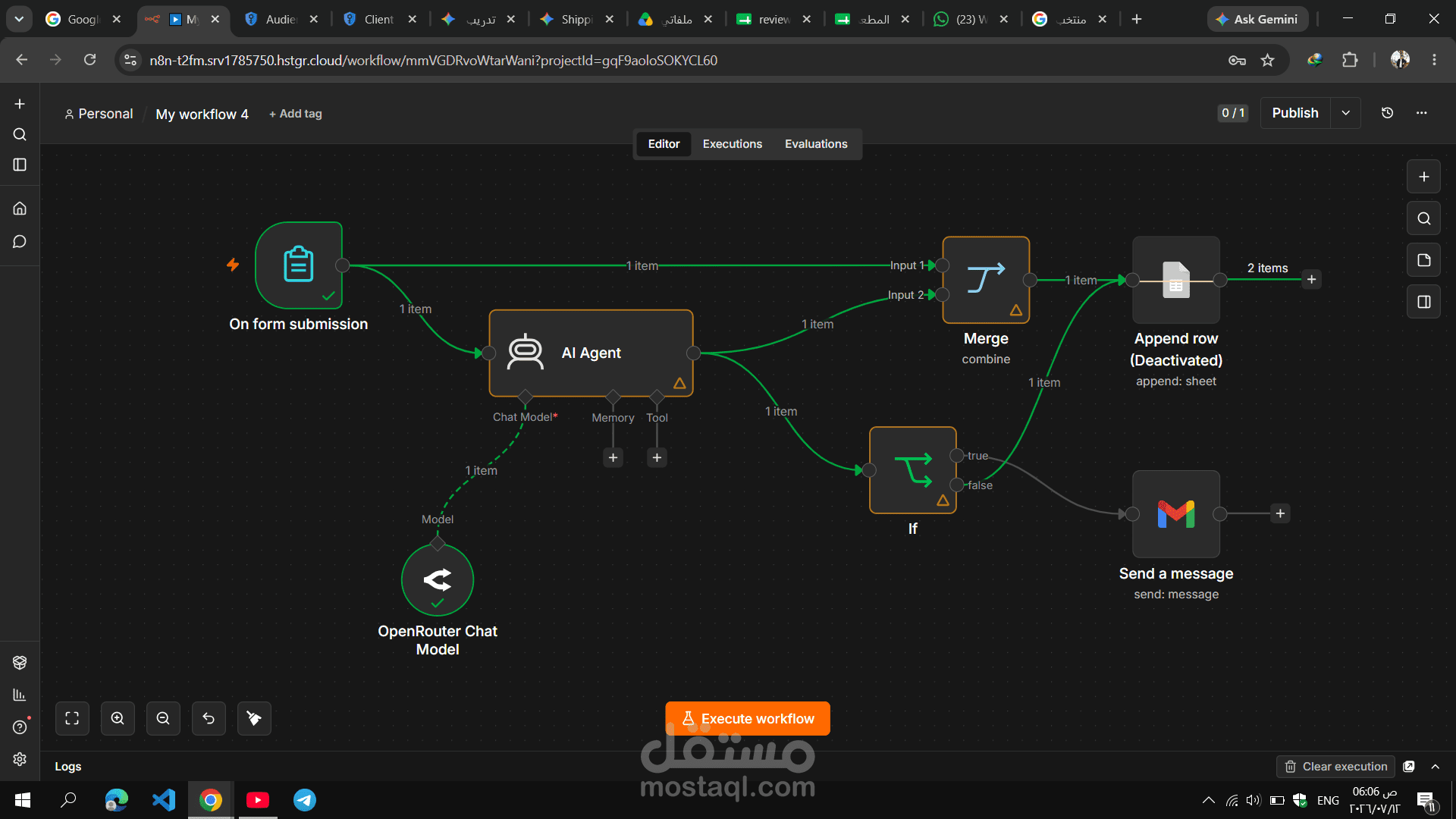Switch to the Executions tab
This screenshot has width=1456, height=819.
tap(732, 144)
